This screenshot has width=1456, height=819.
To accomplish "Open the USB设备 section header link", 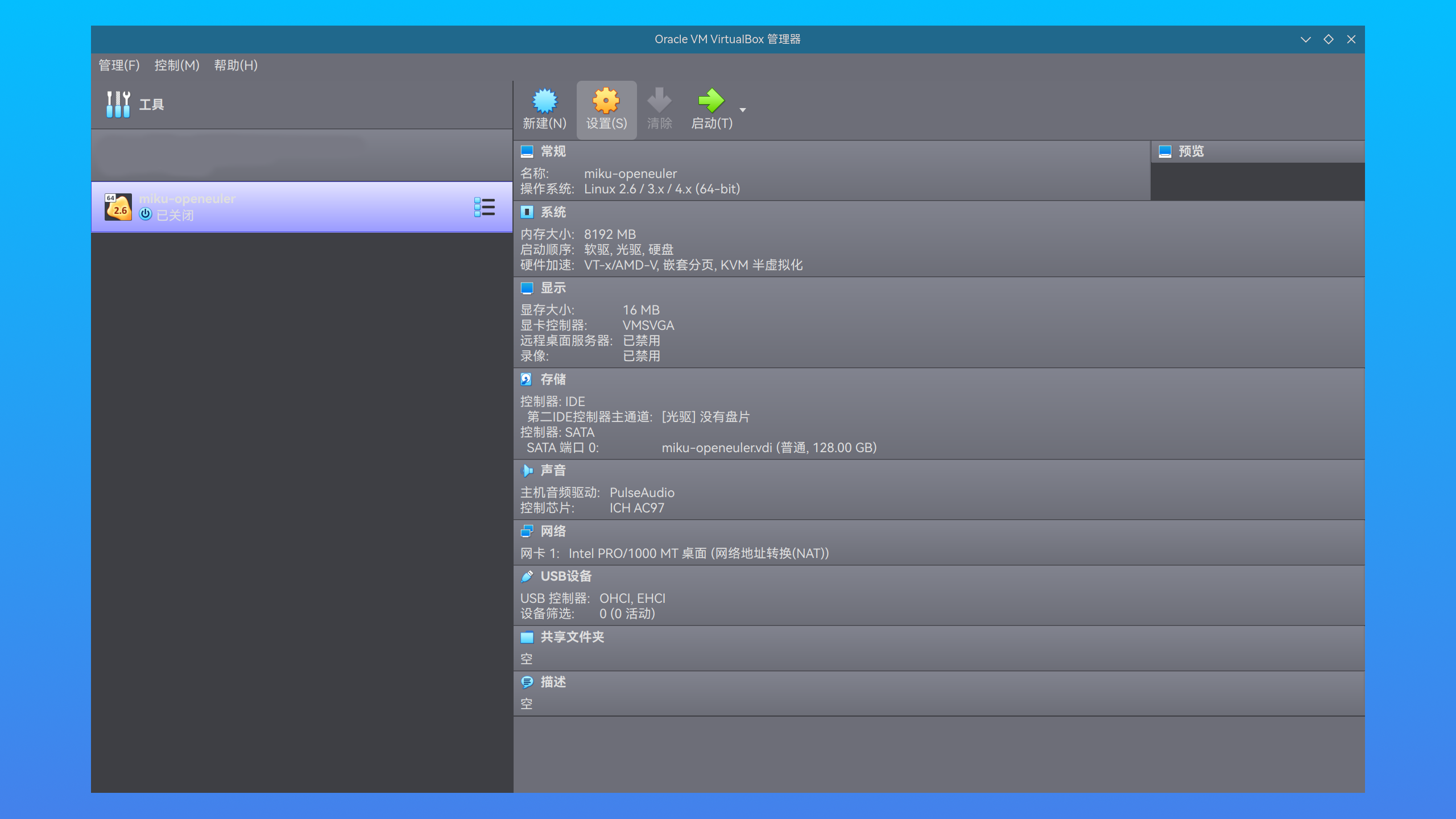I will click(x=566, y=576).
